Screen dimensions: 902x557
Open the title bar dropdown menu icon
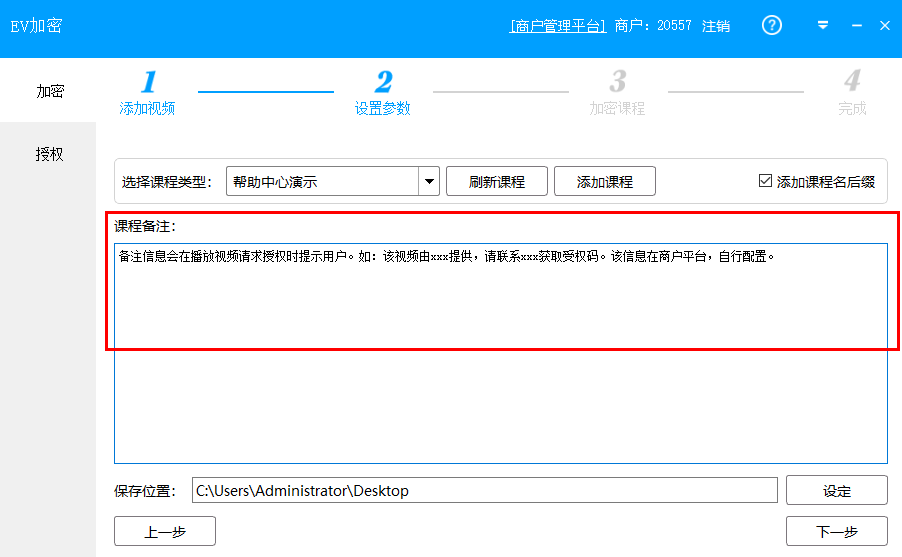[x=823, y=26]
